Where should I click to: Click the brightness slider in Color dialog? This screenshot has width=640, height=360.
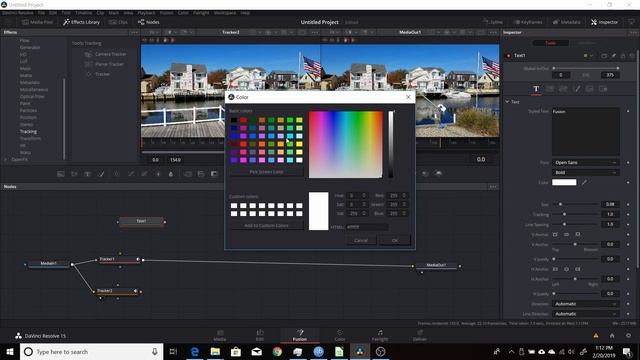click(x=391, y=144)
